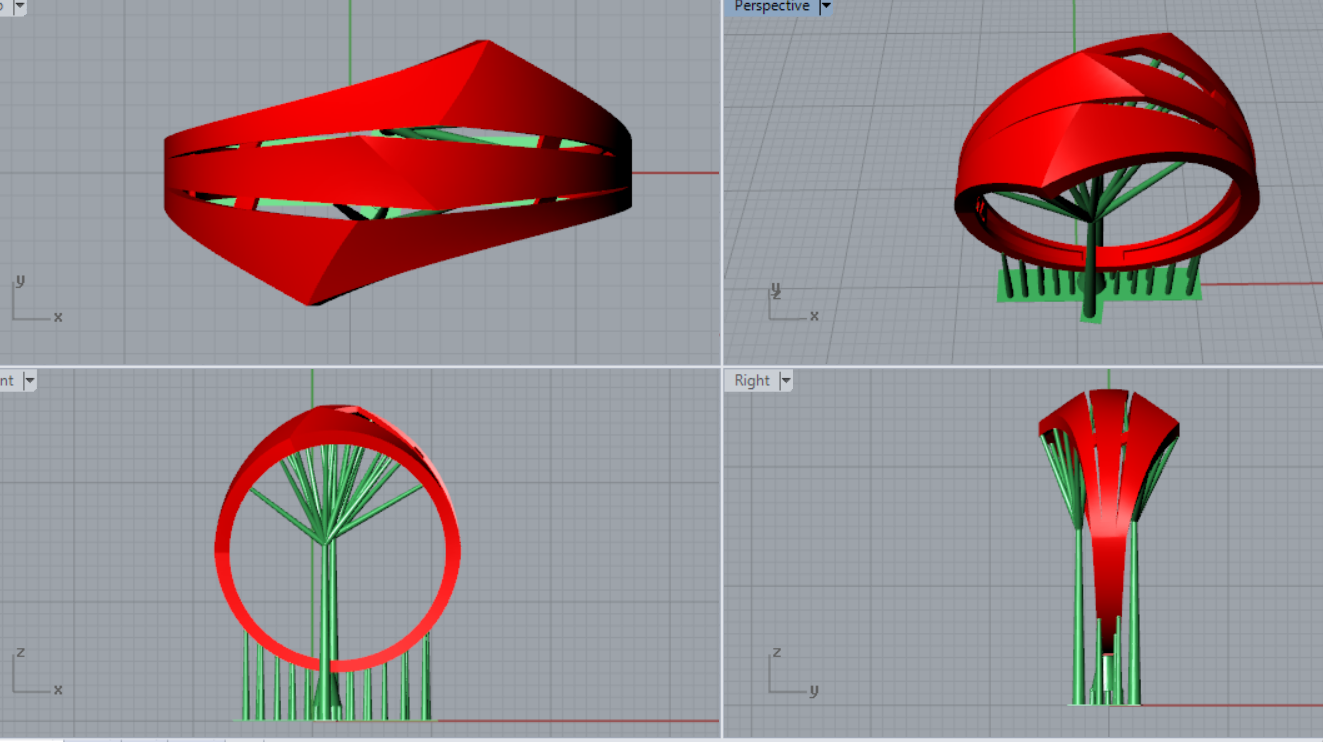
Task: Click the z-x axes icon in Front viewport
Action: point(34,676)
